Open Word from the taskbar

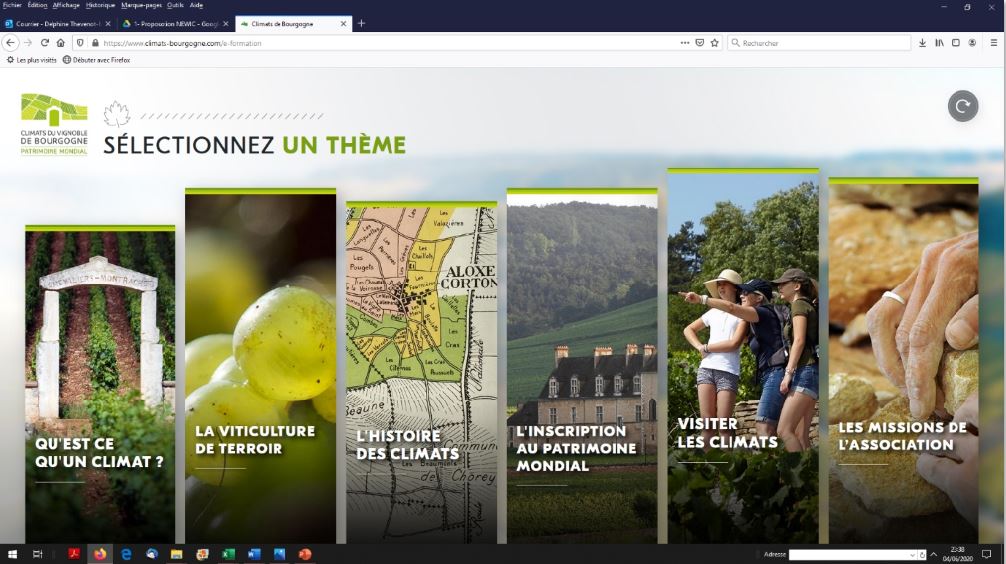(x=254, y=554)
